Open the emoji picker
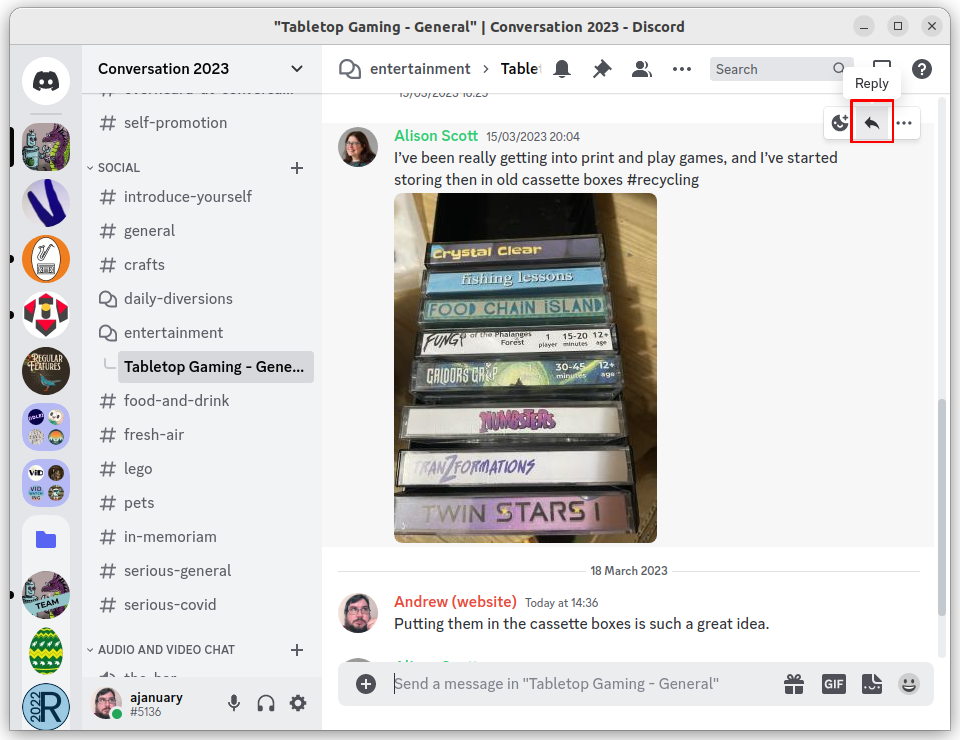The image size is (960, 740). [x=909, y=684]
